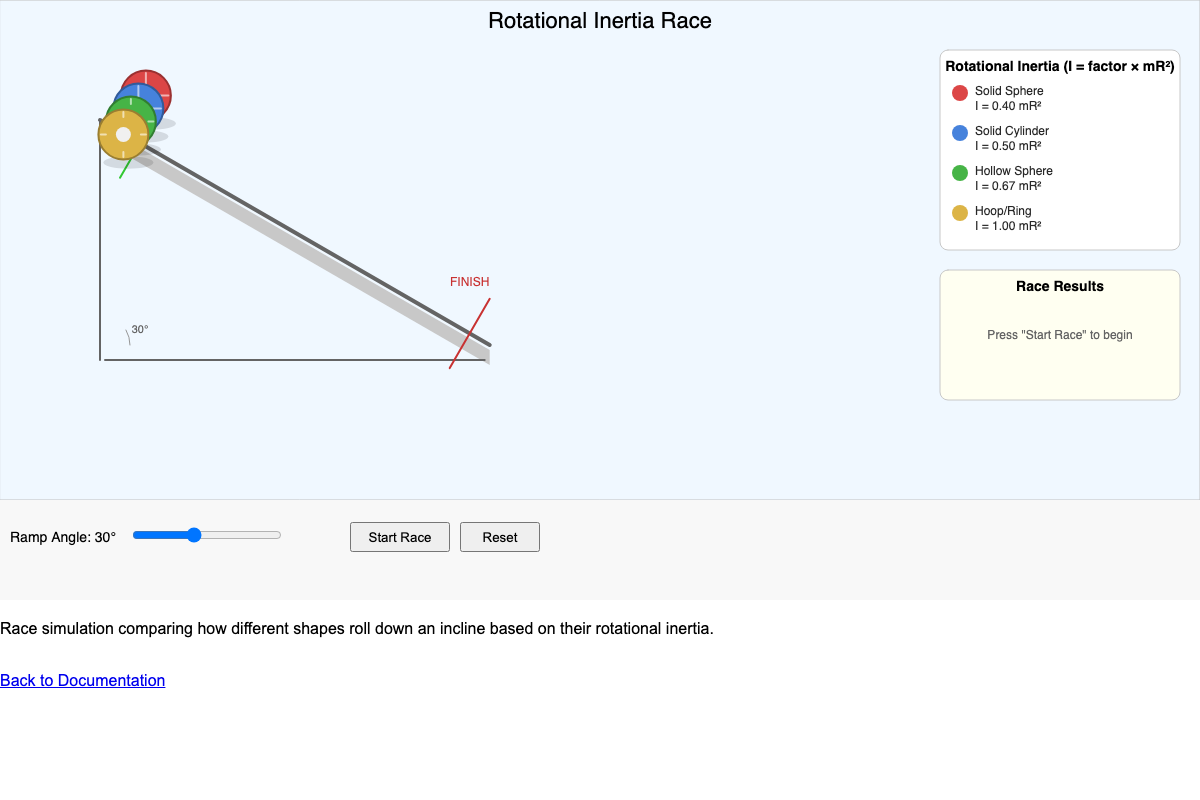
Task: Click the Rotational Inertia Race title
Action: [599, 20]
